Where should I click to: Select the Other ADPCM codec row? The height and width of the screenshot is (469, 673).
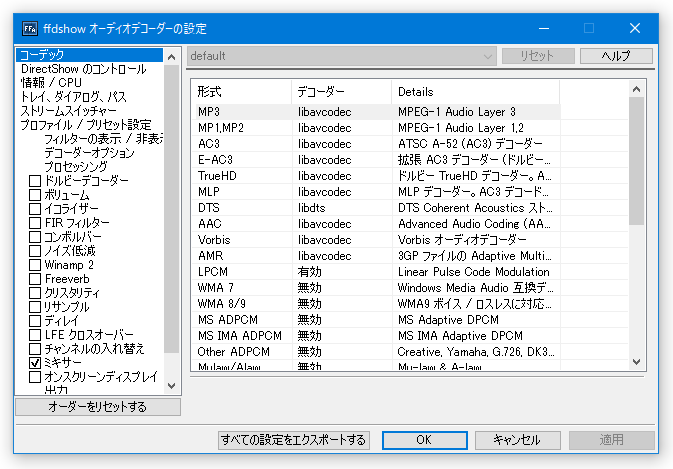pos(378,352)
